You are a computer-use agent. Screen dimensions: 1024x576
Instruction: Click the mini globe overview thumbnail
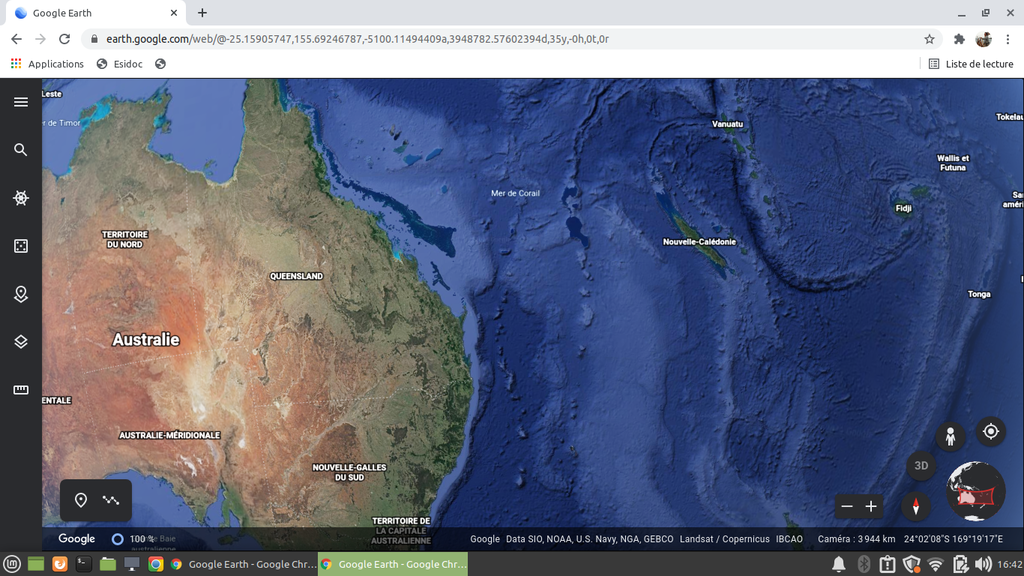tap(976, 492)
